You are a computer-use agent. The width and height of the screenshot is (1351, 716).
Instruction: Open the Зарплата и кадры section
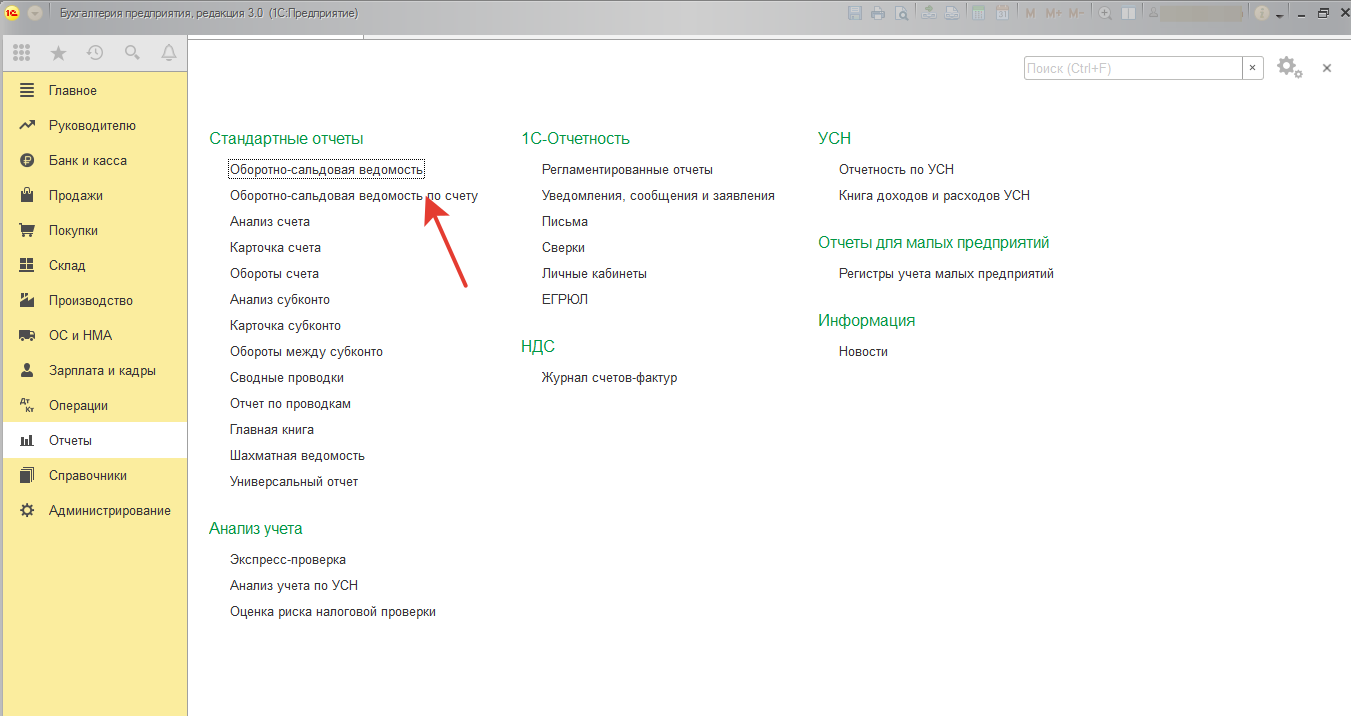click(94, 370)
